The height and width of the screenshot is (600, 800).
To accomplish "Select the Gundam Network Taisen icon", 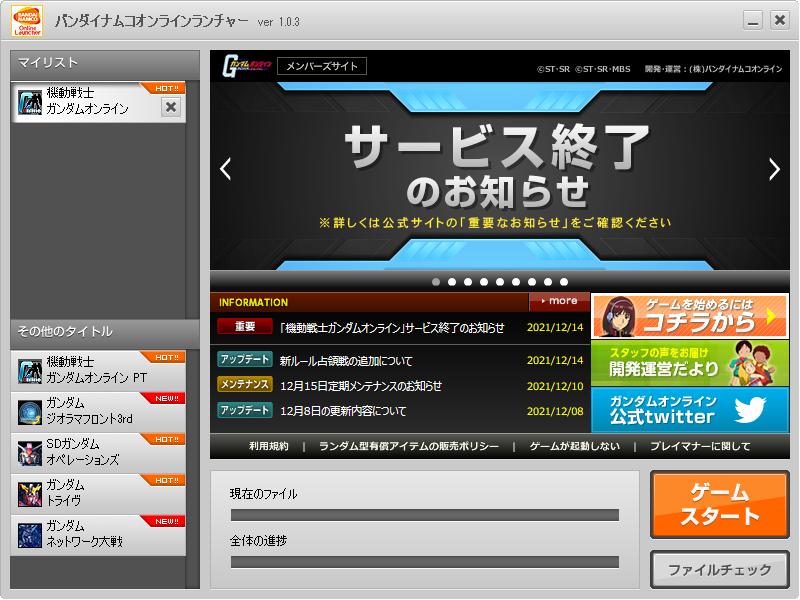I will [x=30, y=535].
